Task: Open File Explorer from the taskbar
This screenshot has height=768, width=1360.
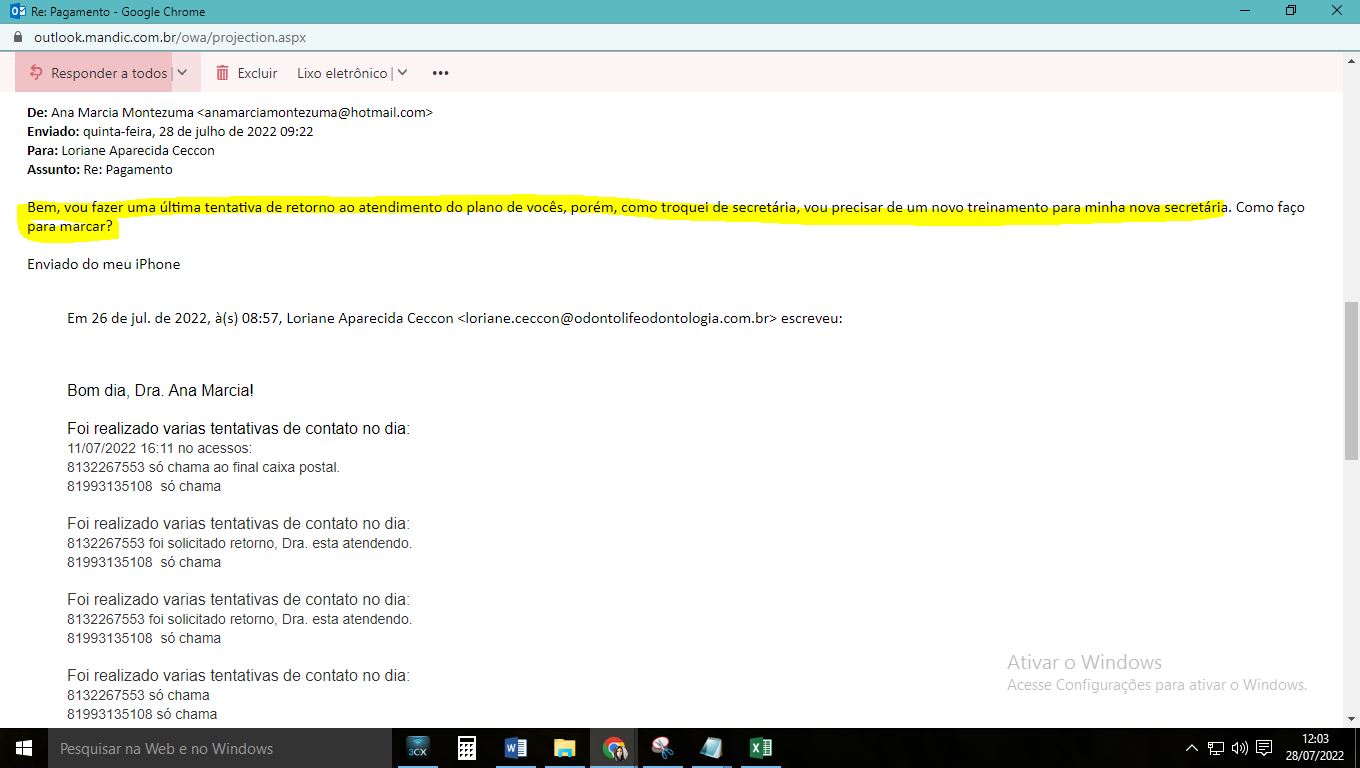Action: pos(565,748)
